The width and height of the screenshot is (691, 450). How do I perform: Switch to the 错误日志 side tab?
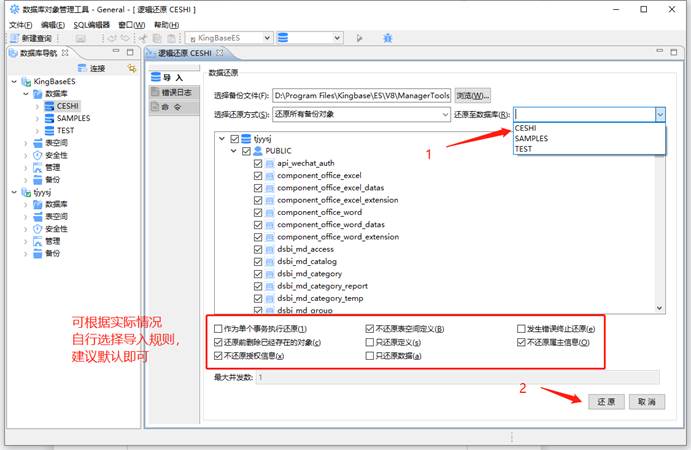[174, 92]
